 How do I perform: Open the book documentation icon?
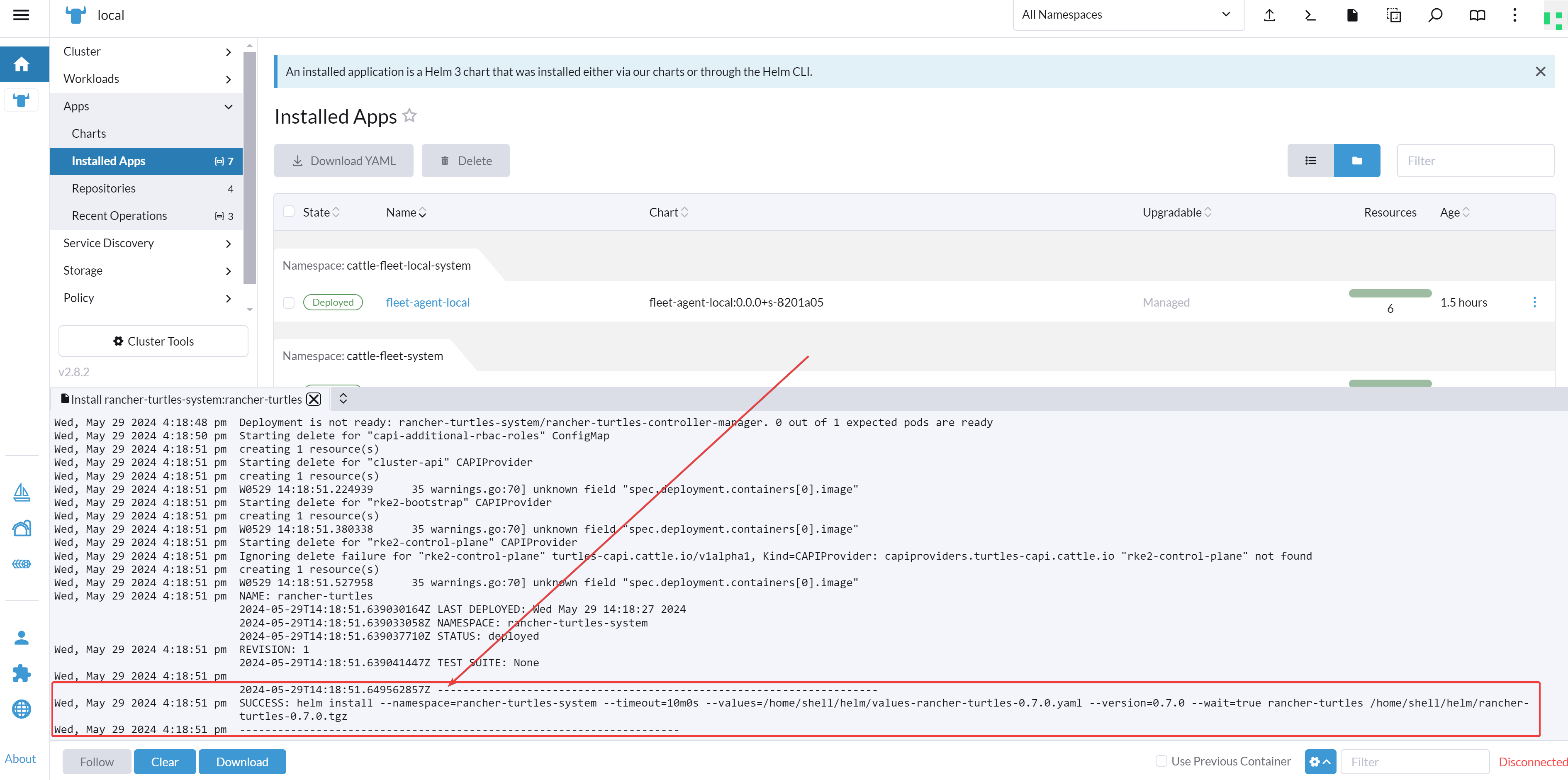coord(1477,15)
